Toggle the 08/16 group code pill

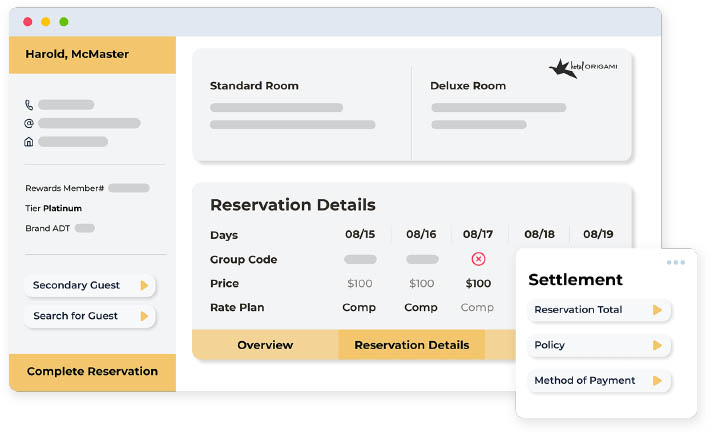pos(421,259)
